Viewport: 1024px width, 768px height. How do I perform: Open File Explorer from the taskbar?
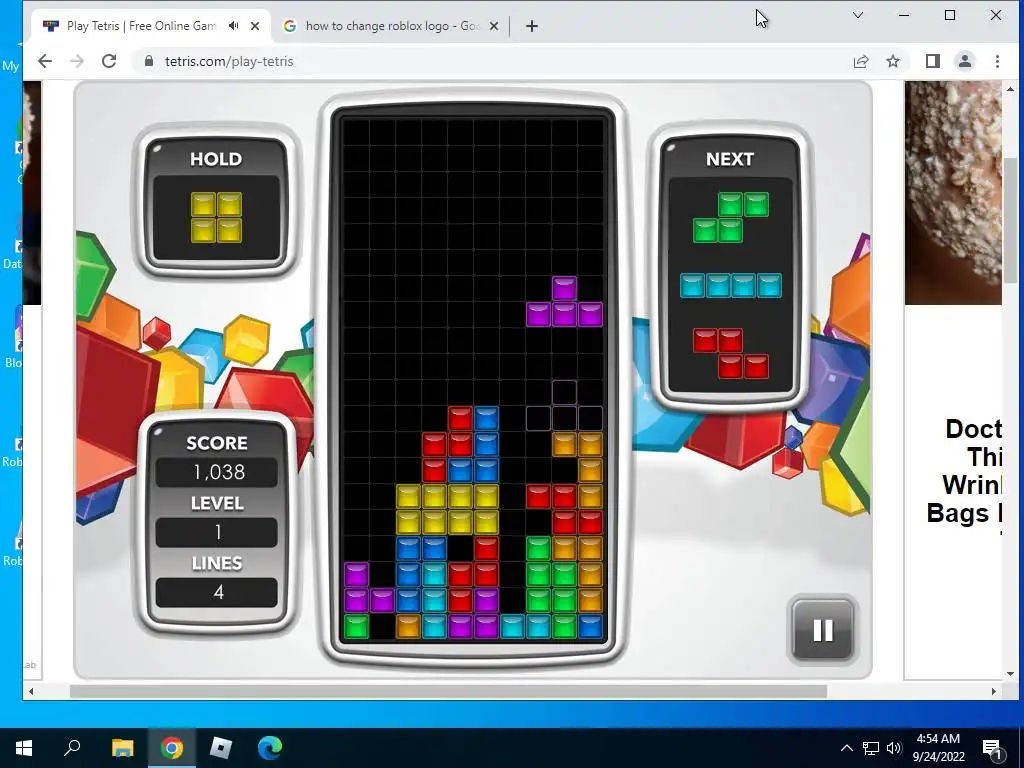click(122, 748)
